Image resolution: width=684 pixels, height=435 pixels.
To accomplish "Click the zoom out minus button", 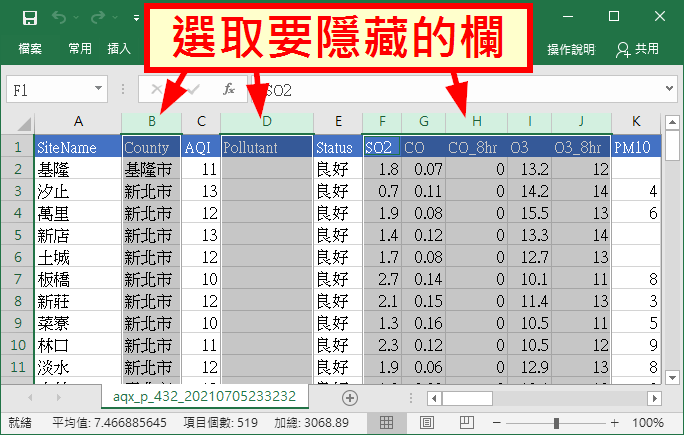I will point(496,422).
